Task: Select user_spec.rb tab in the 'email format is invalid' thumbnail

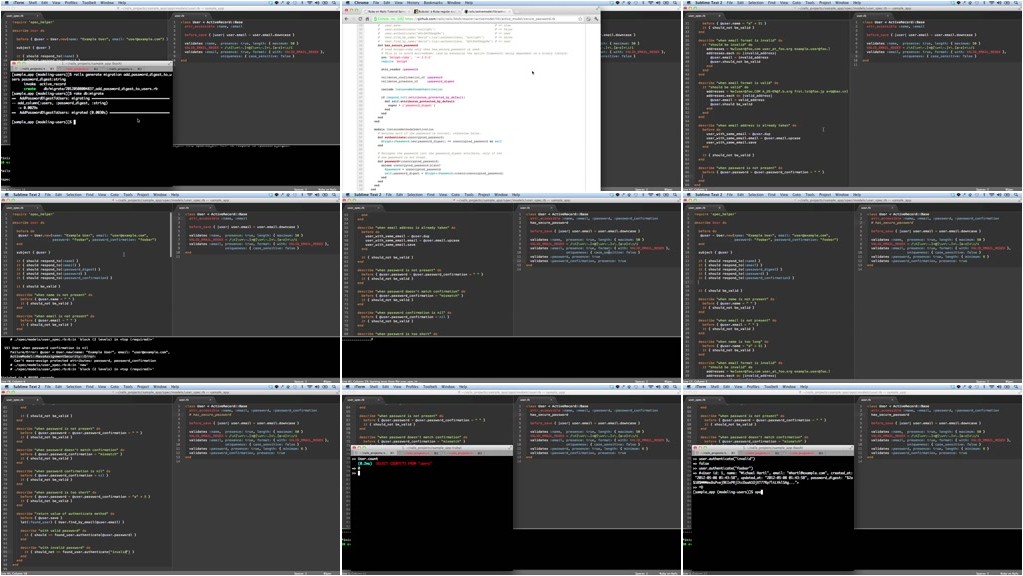Action: [703, 16]
